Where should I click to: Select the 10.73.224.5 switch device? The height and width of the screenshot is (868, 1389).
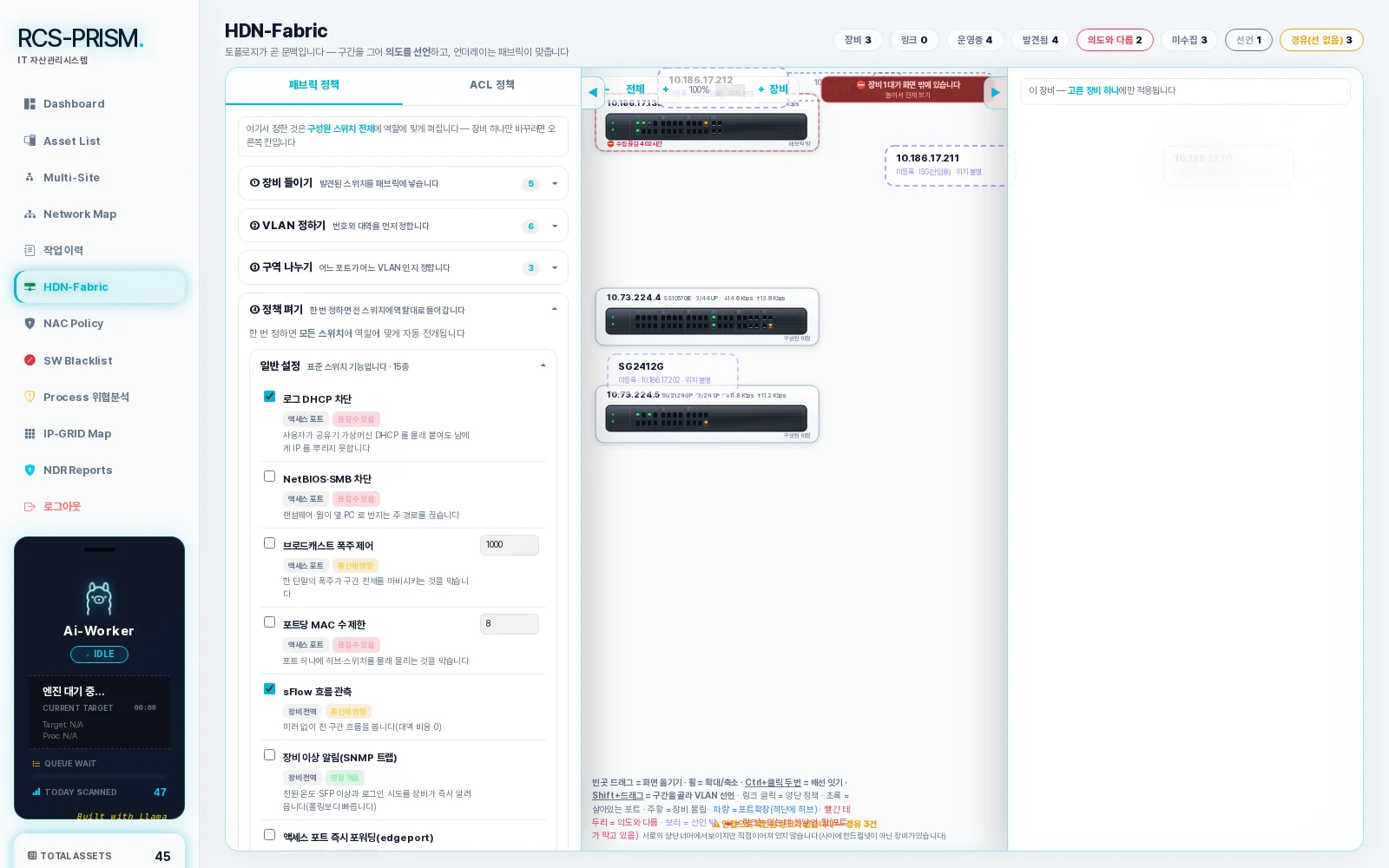pyautogui.click(x=707, y=415)
